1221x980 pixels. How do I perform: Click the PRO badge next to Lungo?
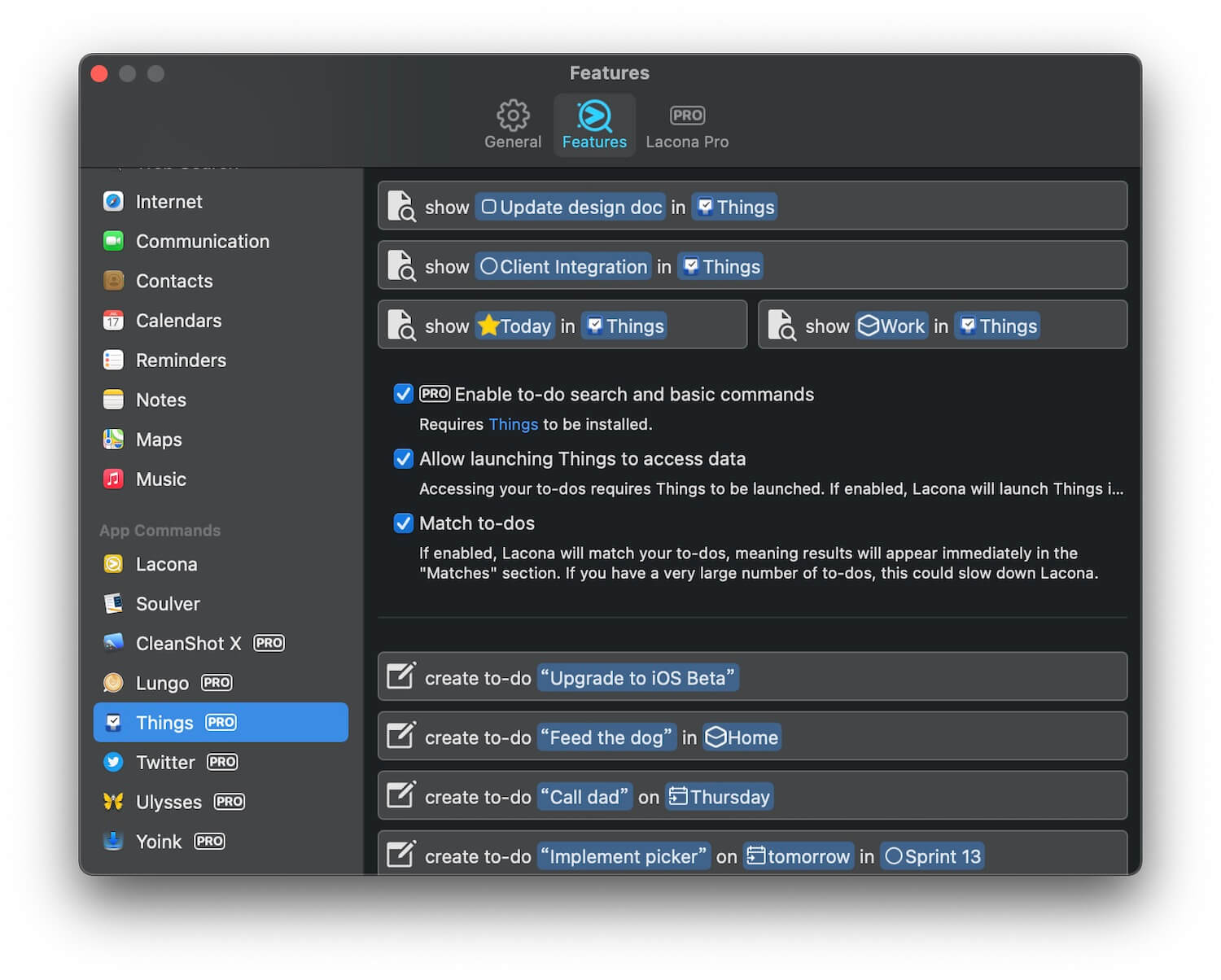click(x=217, y=683)
